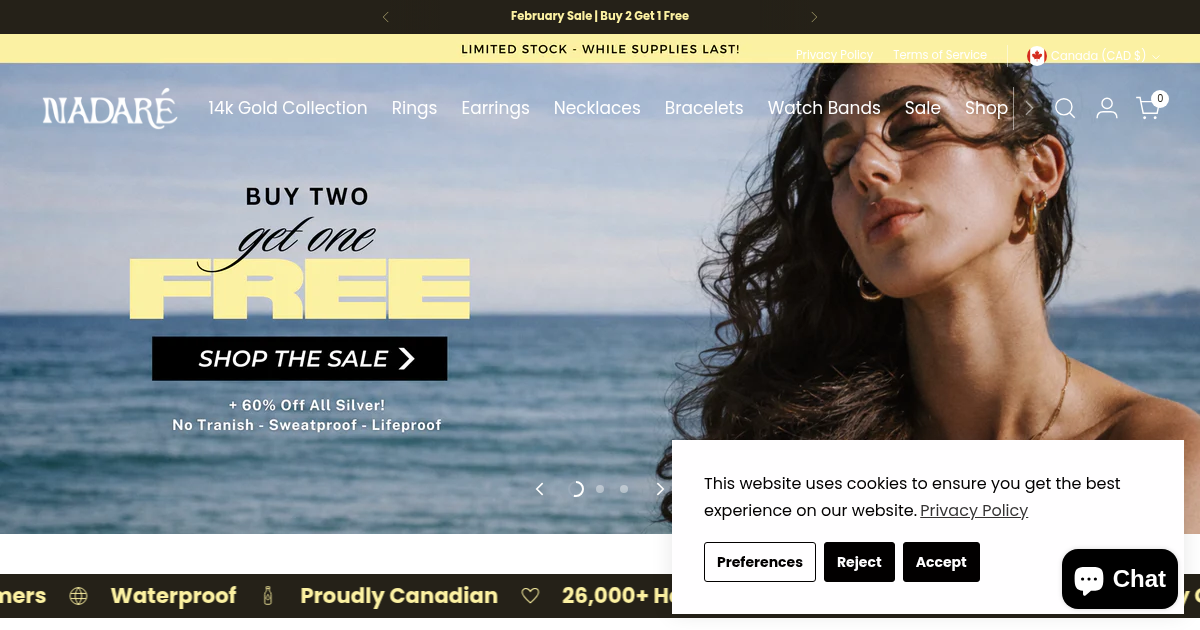This screenshot has height=630, width=1200.
Task: Open the Shop navigation menu
Action: 986,108
